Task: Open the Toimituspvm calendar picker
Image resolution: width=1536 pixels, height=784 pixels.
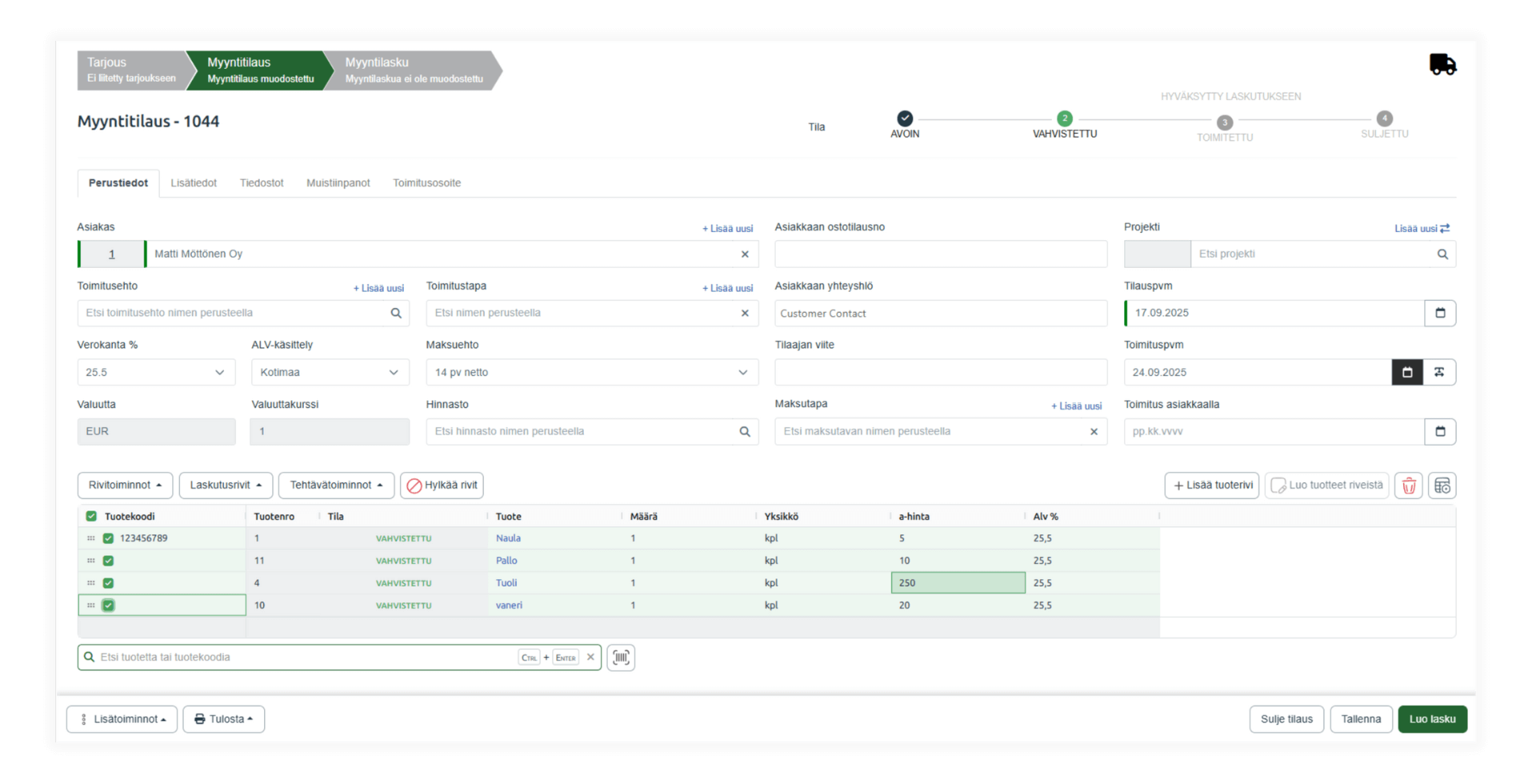Action: 1407,372
